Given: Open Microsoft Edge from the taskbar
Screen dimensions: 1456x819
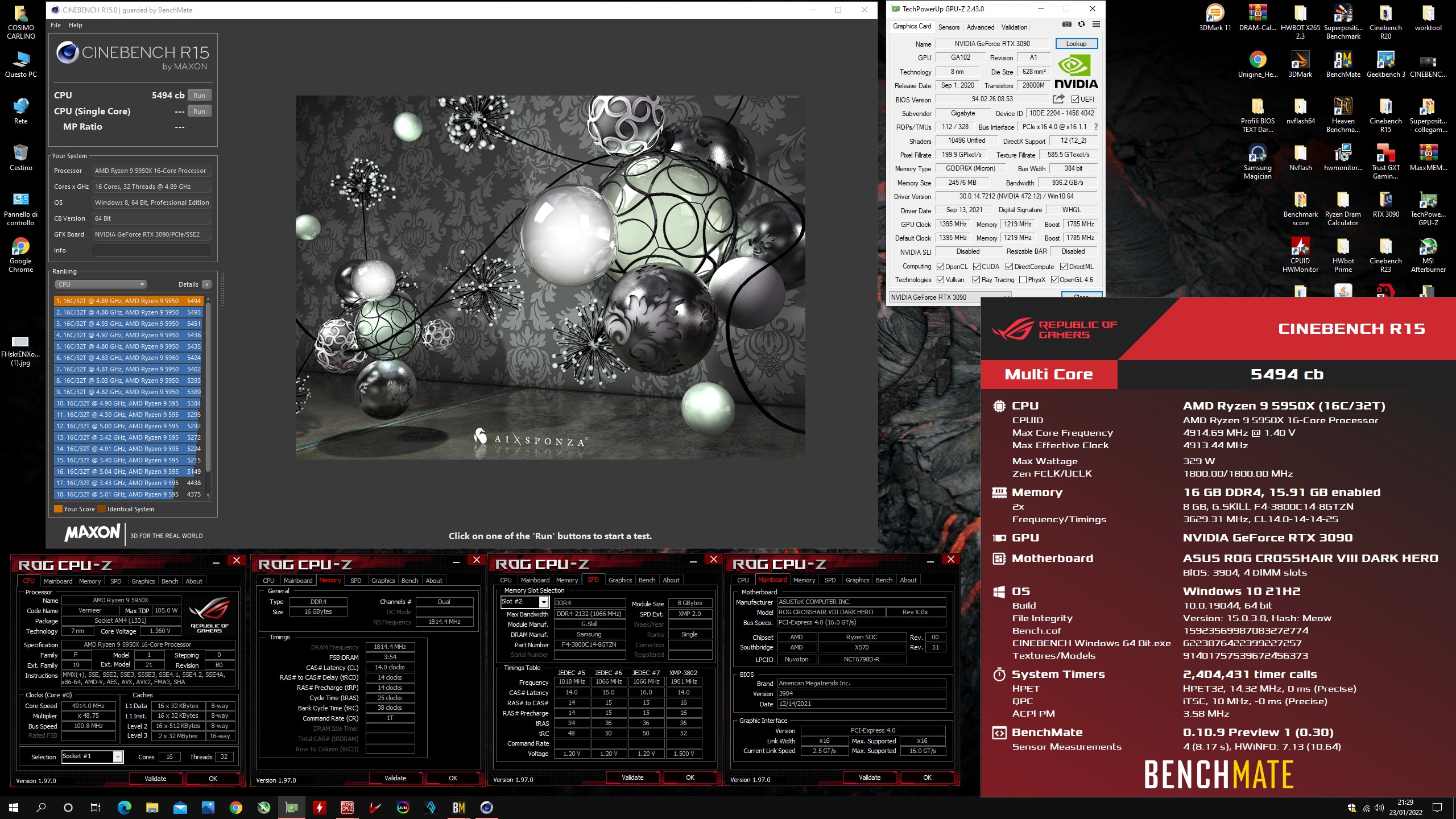Looking at the screenshot, I should (124, 807).
